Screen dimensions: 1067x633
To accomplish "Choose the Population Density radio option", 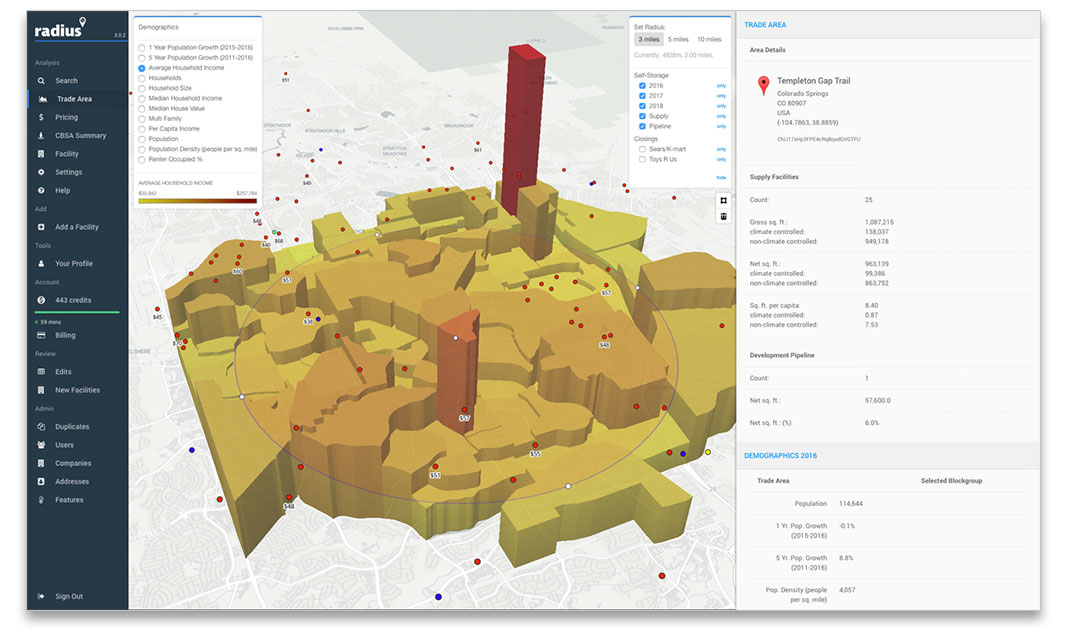I will tap(142, 149).
